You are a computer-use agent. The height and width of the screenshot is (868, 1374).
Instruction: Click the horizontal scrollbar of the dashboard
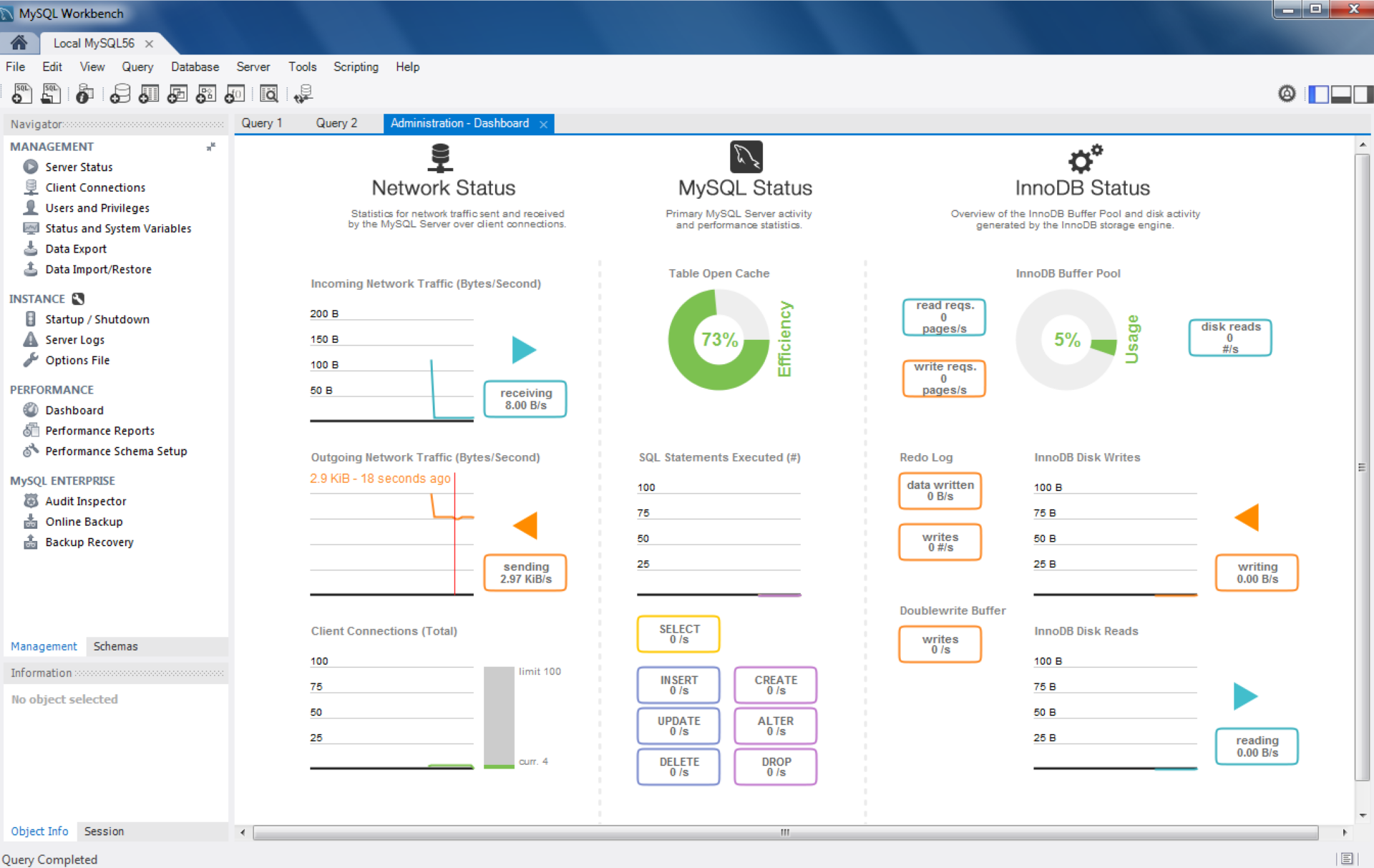[x=785, y=832]
